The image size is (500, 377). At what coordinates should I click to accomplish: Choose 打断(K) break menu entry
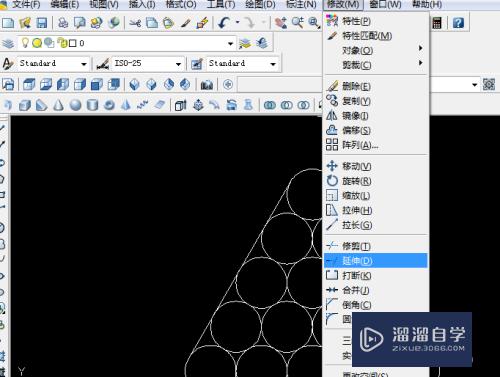click(x=376, y=275)
